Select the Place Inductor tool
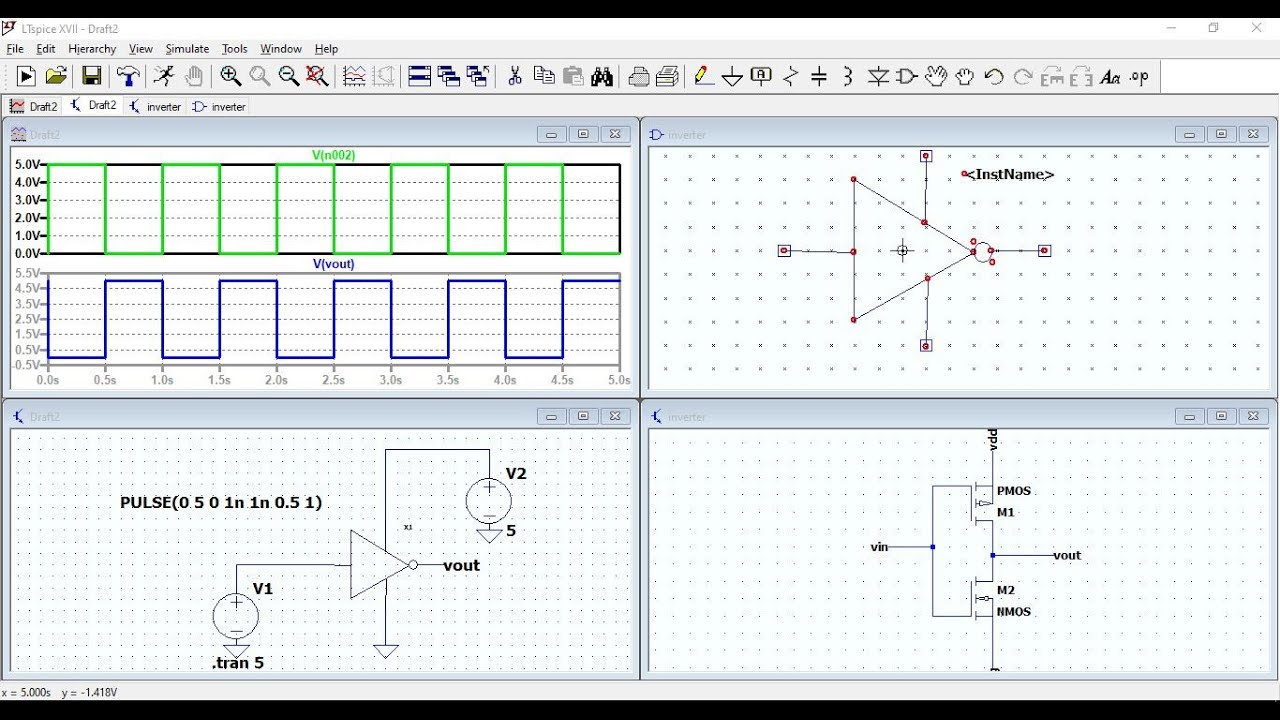This screenshot has width=1280, height=720. (848, 77)
